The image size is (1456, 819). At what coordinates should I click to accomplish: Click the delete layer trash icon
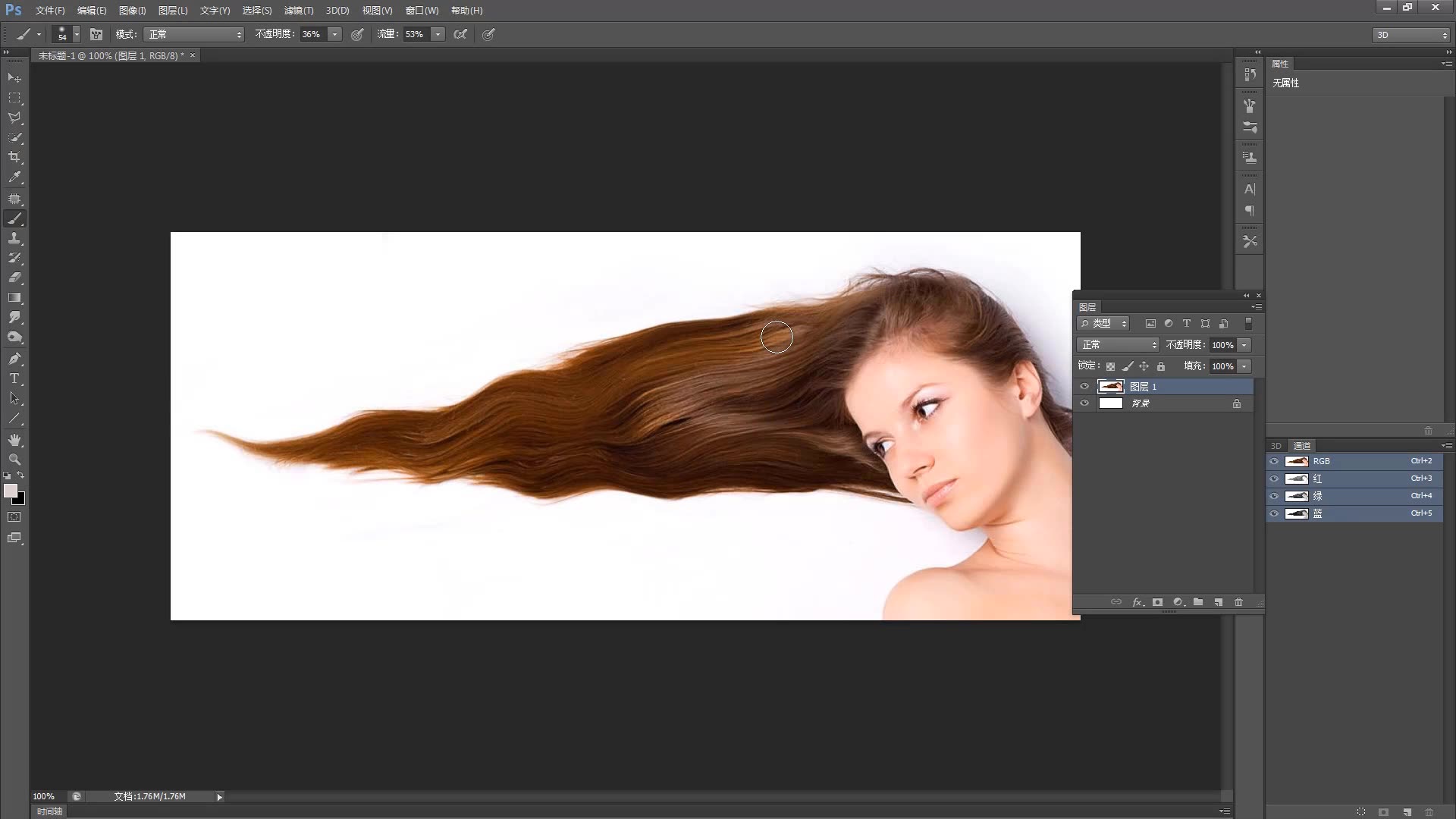1238,602
